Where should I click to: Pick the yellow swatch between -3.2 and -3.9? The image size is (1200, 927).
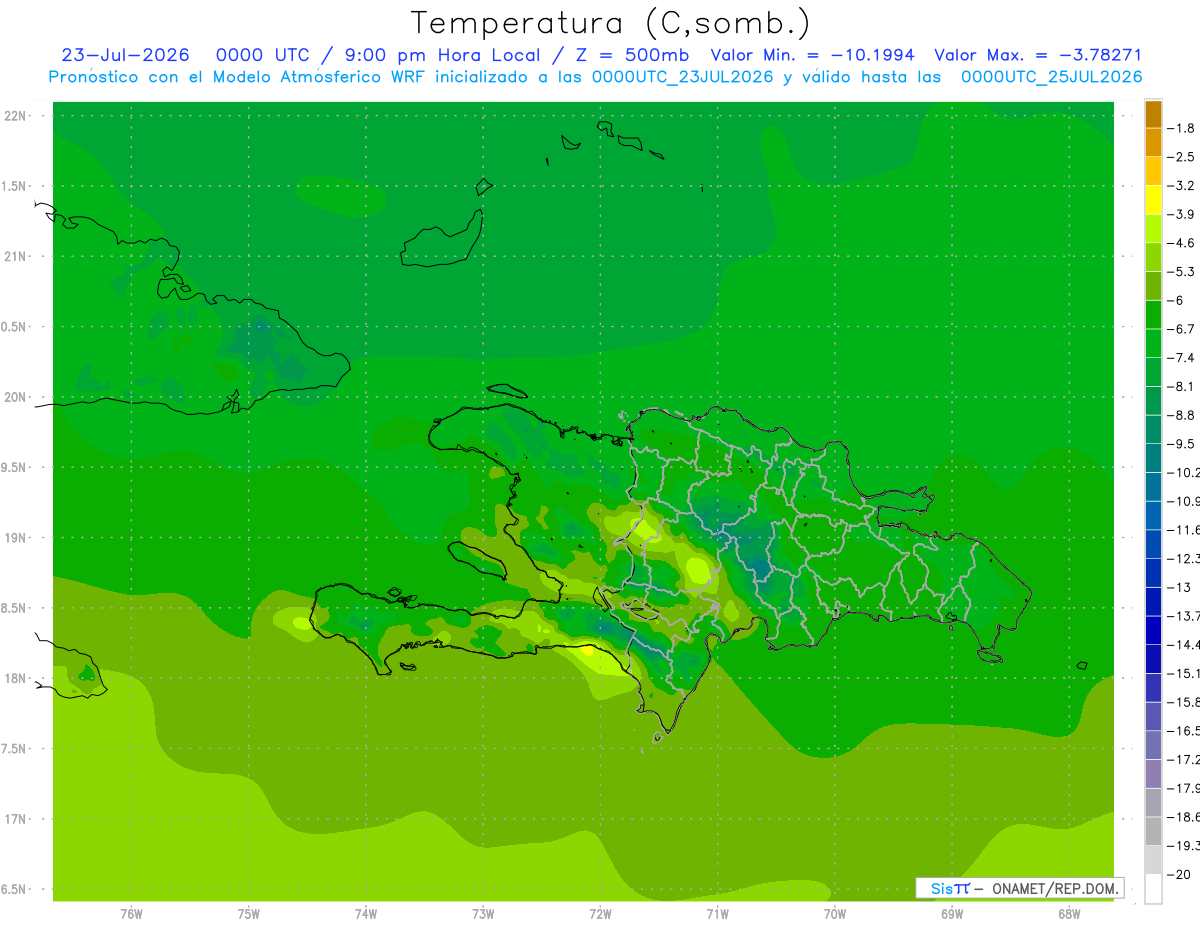(1153, 200)
